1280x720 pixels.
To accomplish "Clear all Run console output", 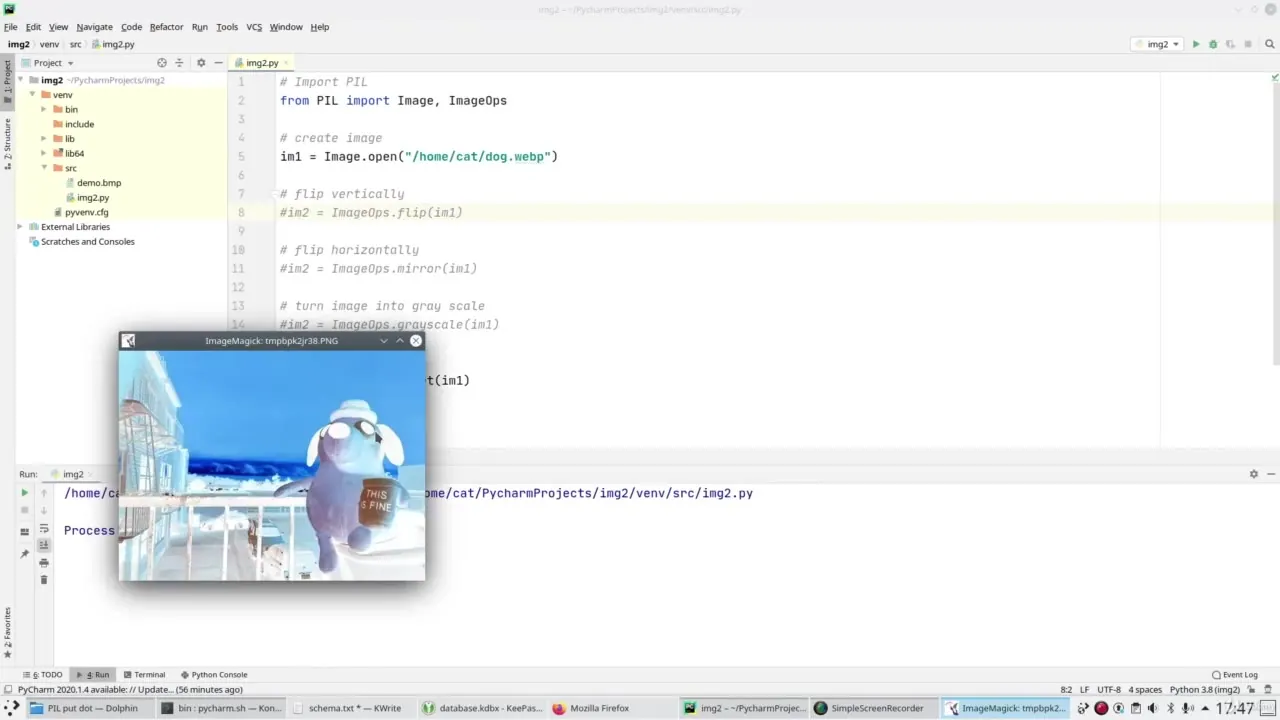I will click(44, 580).
